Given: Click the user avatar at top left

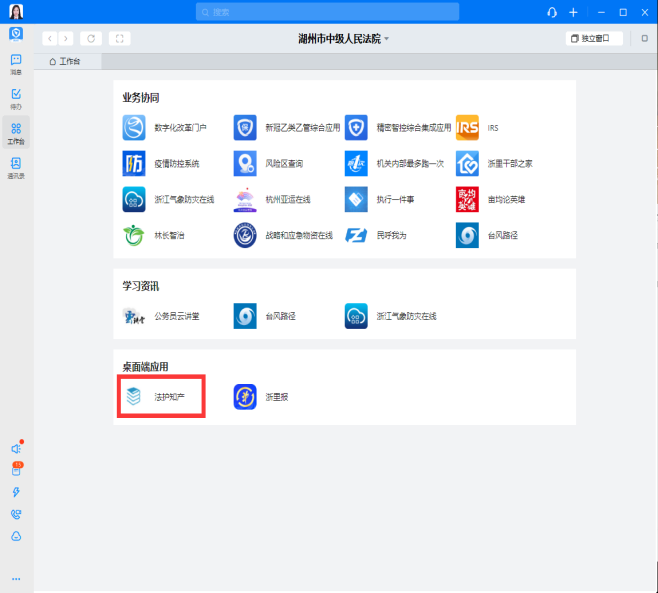Looking at the screenshot, I should point(16,12).
